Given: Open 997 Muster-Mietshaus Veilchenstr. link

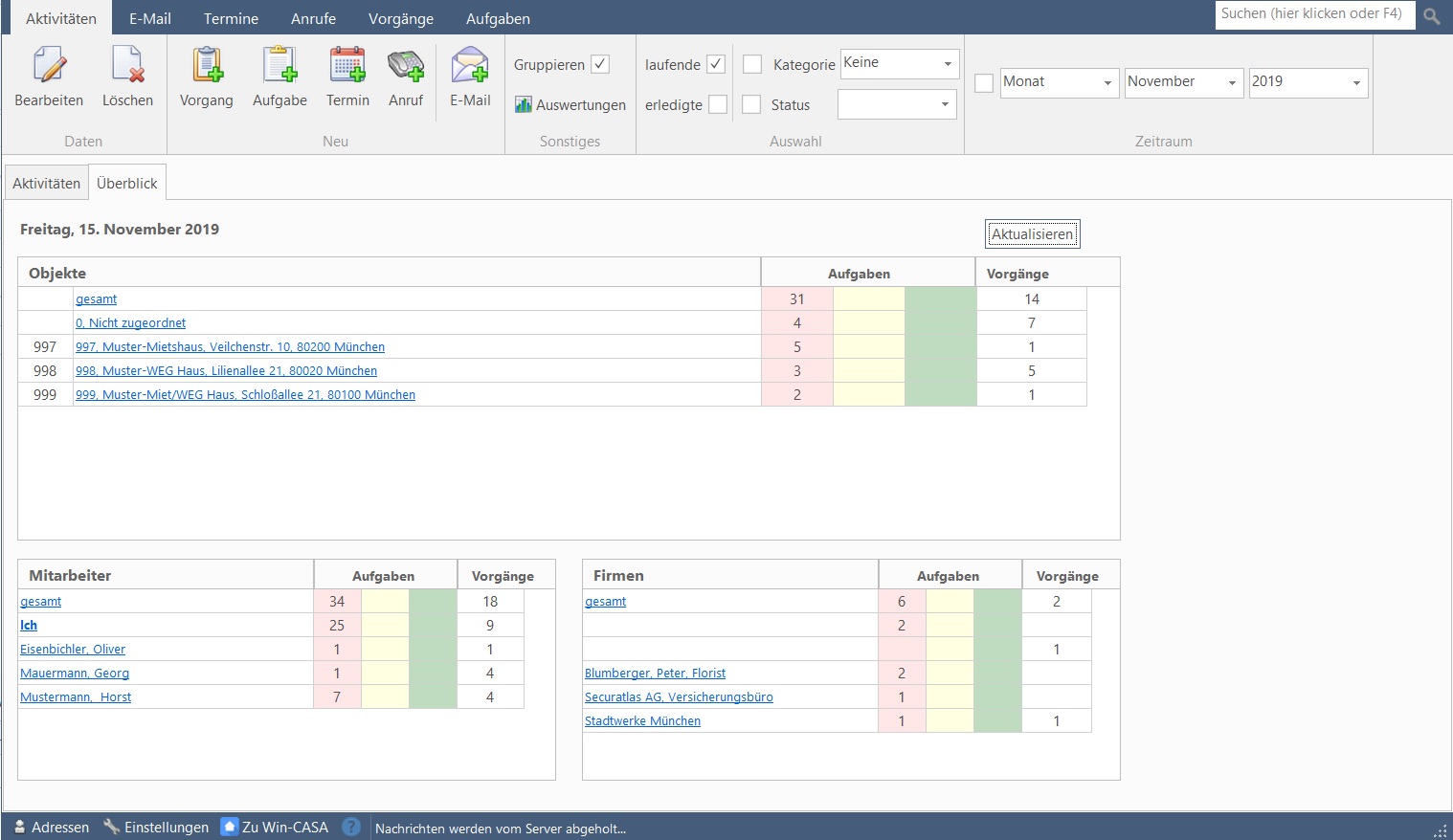Looking at the screenshot, I should (x=231, y=347).
